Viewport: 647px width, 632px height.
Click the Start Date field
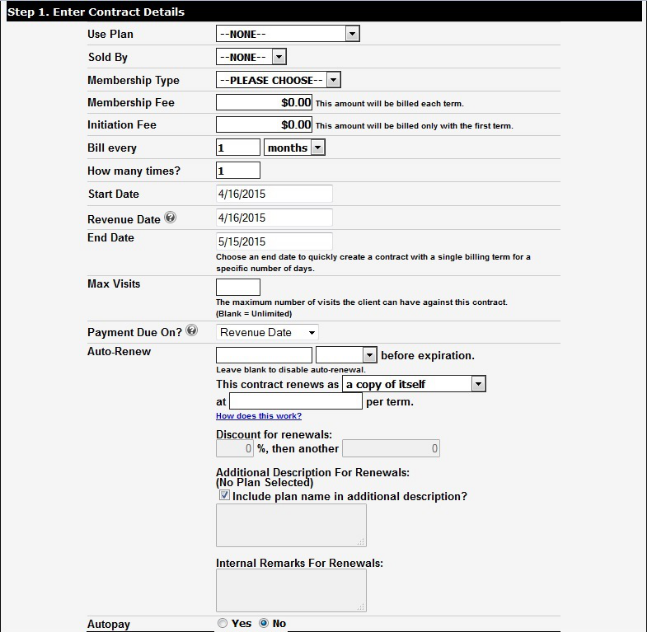pos(274,194)
